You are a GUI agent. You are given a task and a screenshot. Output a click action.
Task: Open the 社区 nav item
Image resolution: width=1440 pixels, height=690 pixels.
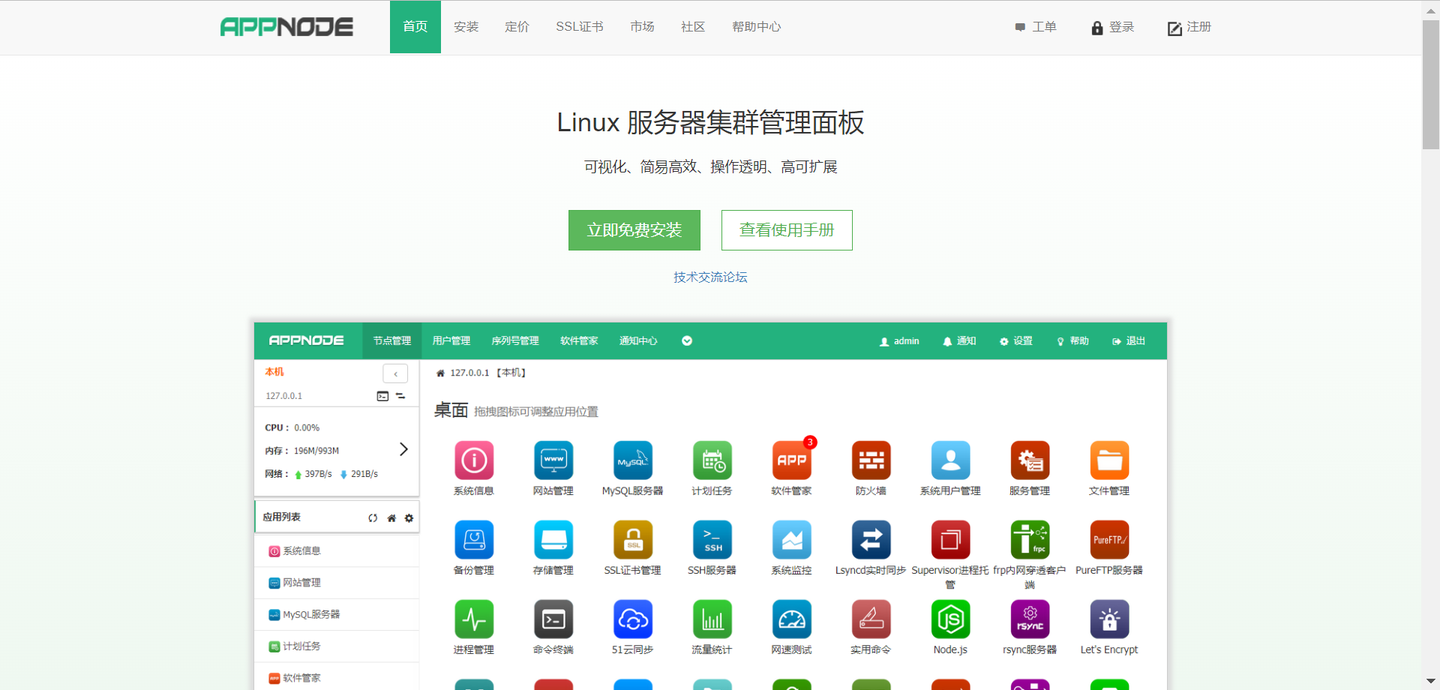[693, 27]
